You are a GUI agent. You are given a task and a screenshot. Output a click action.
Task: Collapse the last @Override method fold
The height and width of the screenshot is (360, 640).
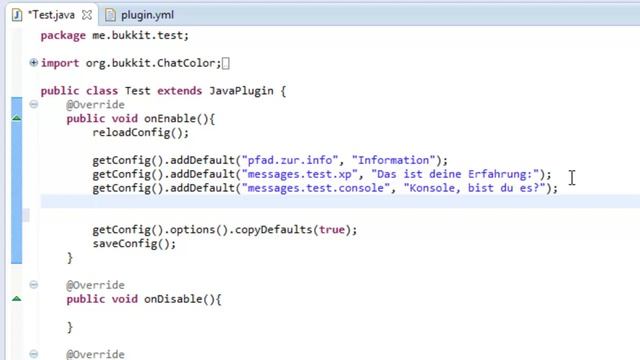[33, 353]
